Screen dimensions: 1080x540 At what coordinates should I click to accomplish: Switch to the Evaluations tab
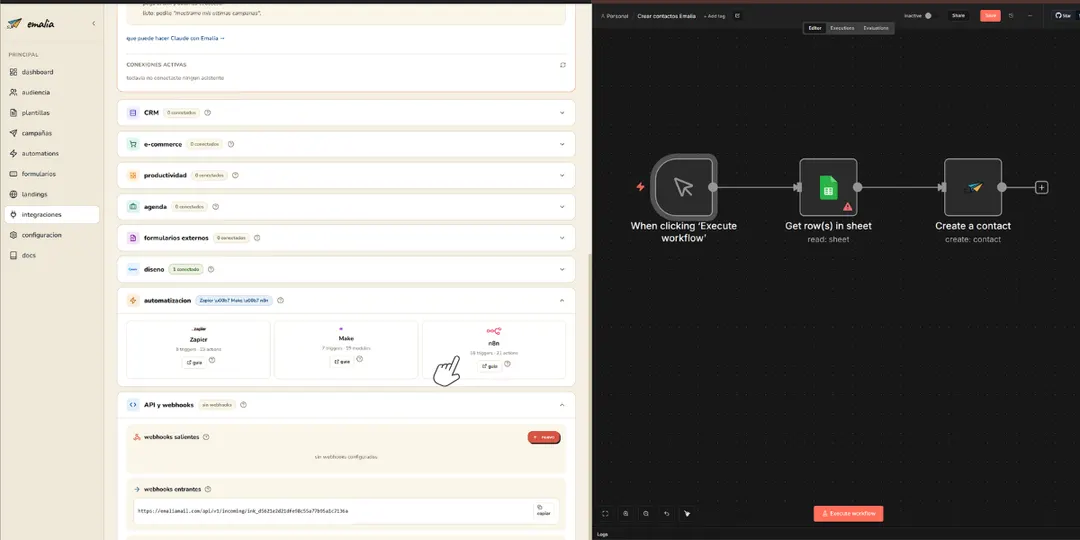coord(875,28)
